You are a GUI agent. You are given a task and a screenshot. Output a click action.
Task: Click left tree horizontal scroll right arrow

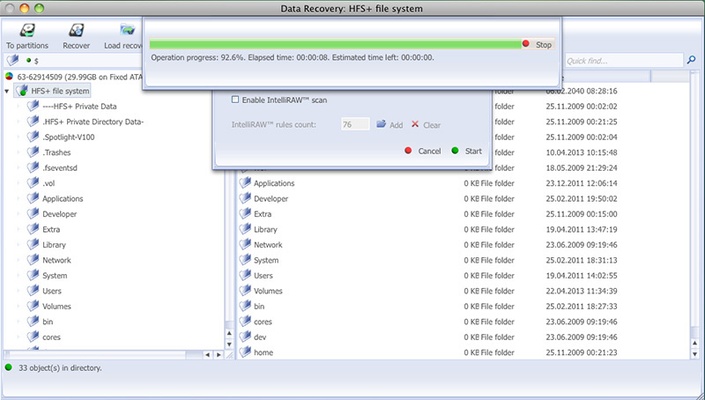pyautogui.click(x=219, y=355)
